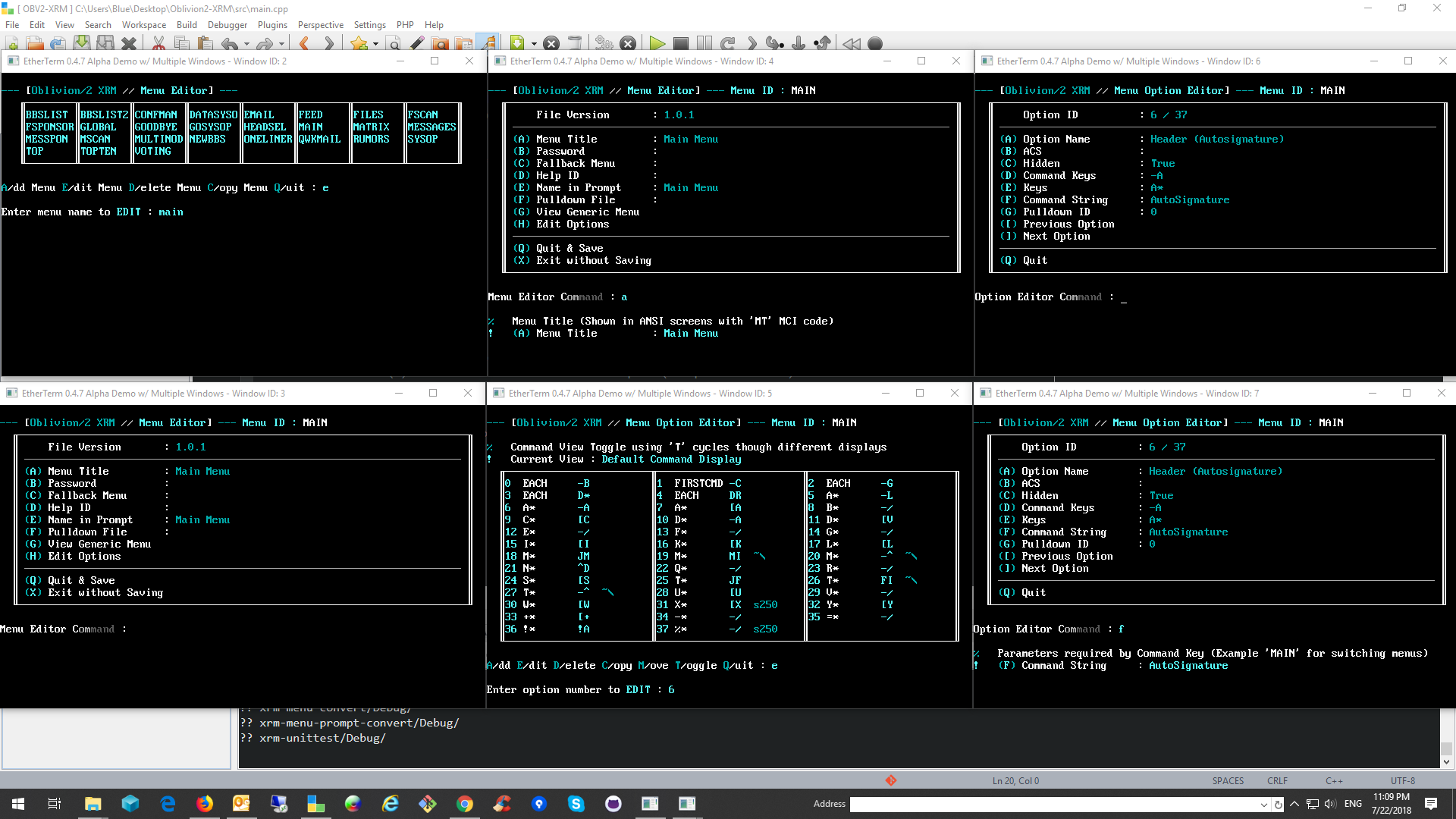Click the Close file X icon
The image size is (1456, 819).
129,43
